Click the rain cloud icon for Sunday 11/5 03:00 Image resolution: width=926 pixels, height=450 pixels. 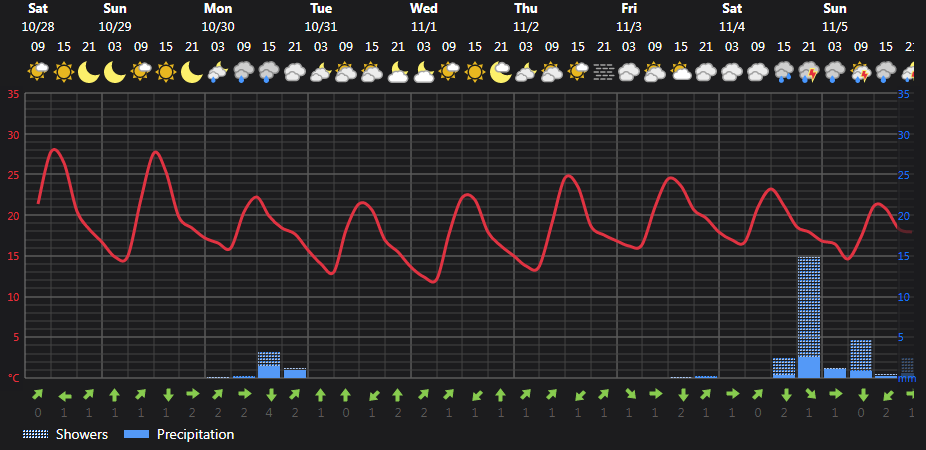835,72
